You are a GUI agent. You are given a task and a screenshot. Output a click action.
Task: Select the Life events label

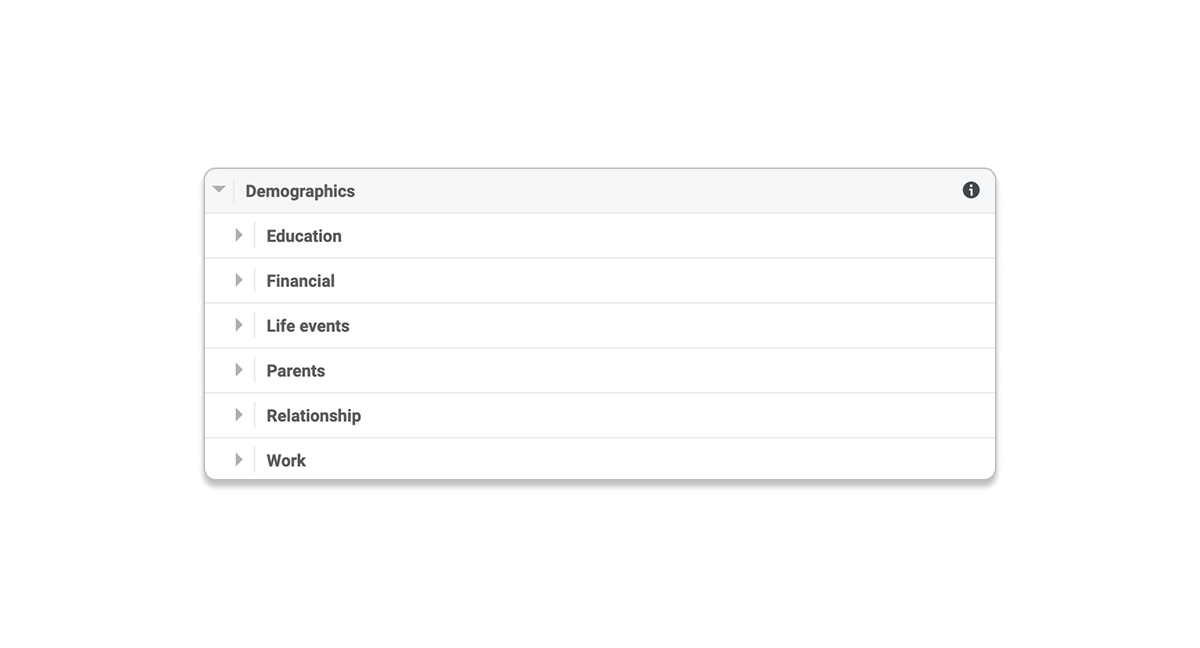tap(308, 326)
